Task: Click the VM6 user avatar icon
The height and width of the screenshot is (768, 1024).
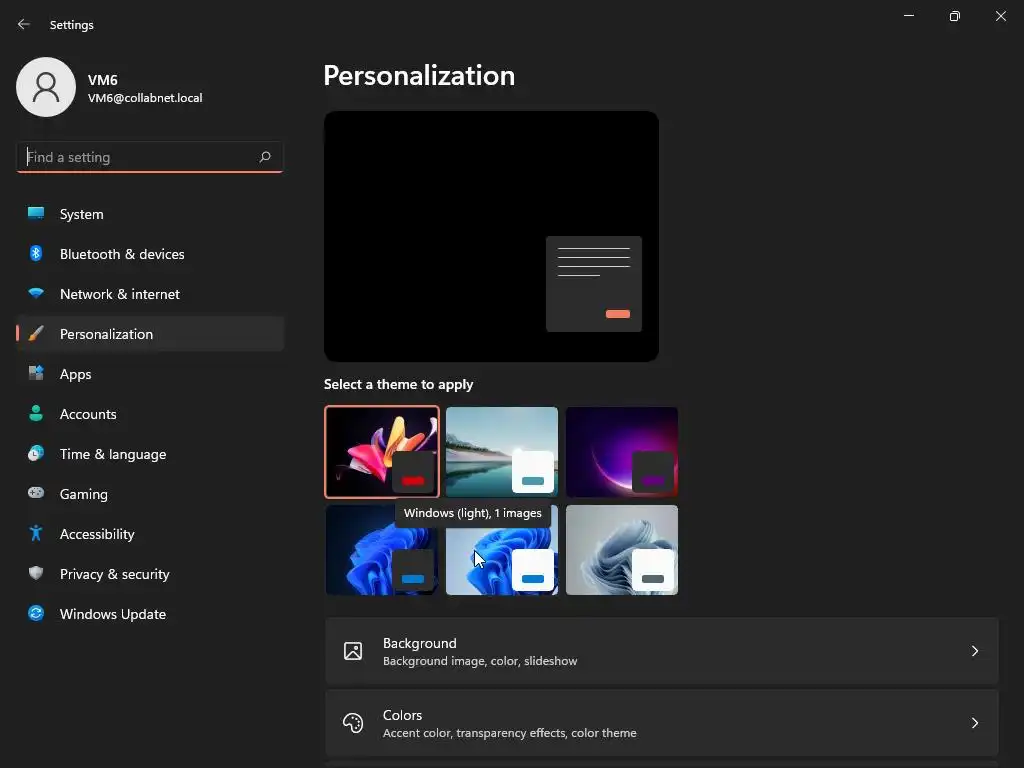Action: 46,87
